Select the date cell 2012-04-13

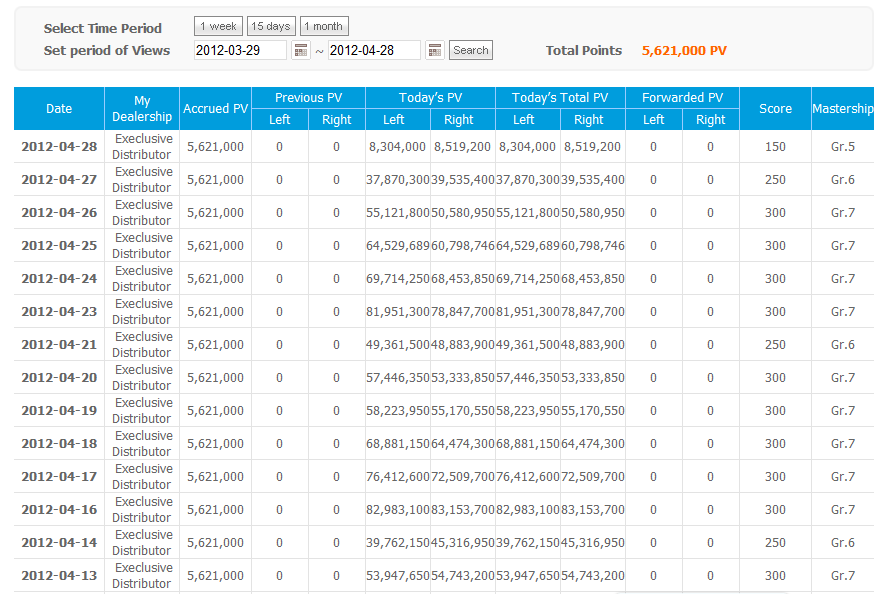click(x=59, y=576)
